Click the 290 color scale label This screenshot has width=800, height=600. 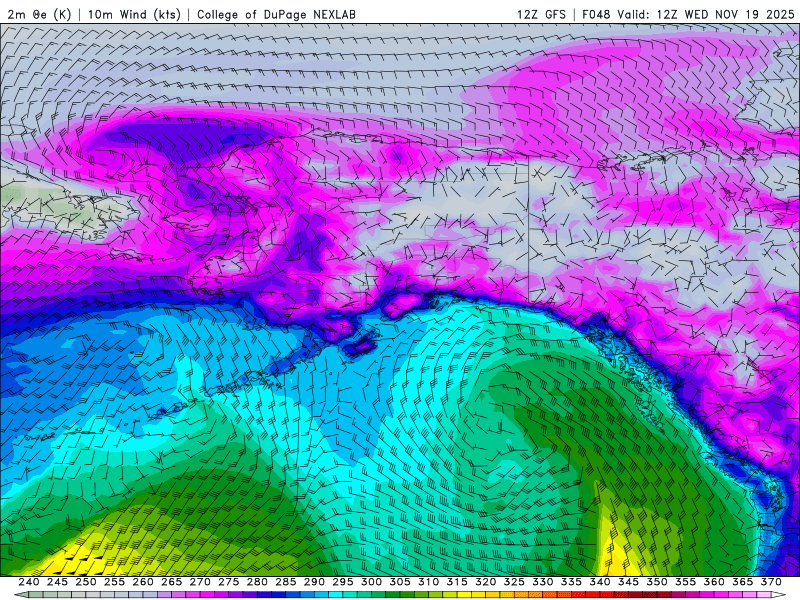[314, 582]
